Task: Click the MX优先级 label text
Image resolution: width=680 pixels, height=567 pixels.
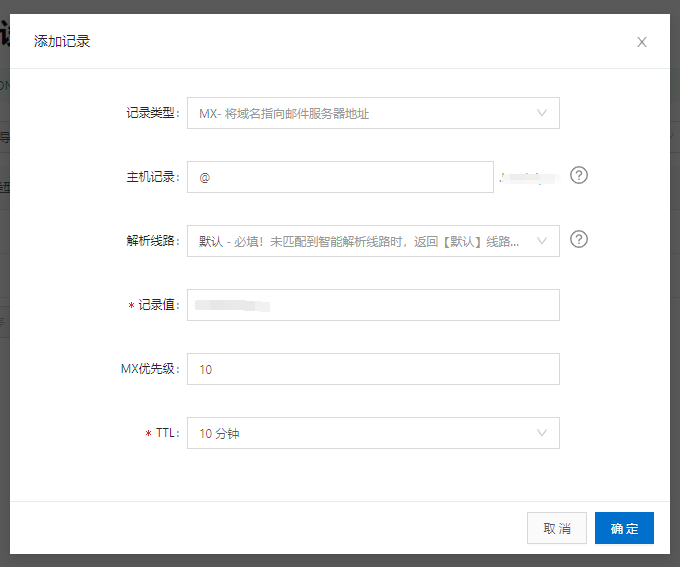Action: [x=150, y=369]
